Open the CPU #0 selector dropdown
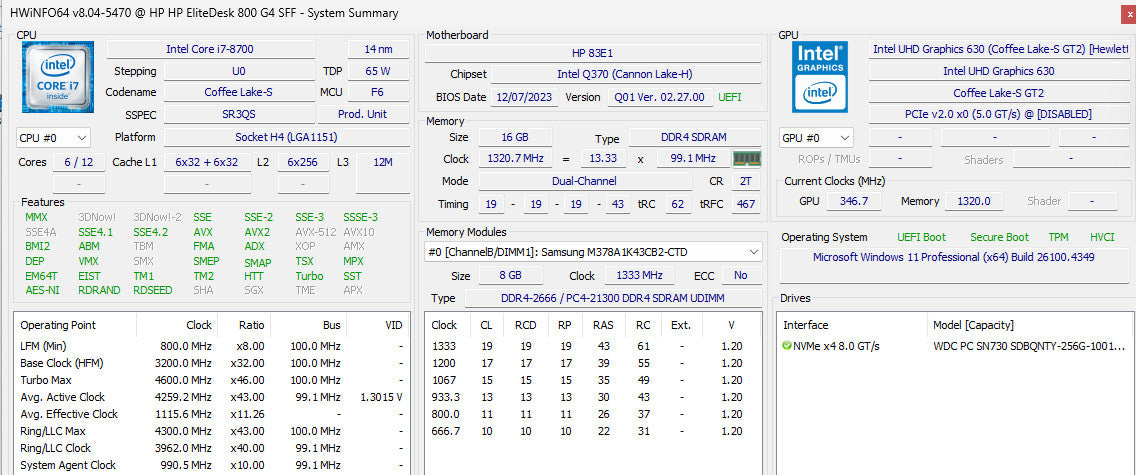Screen dimensions: 1136x475 (x=53, y=138)
